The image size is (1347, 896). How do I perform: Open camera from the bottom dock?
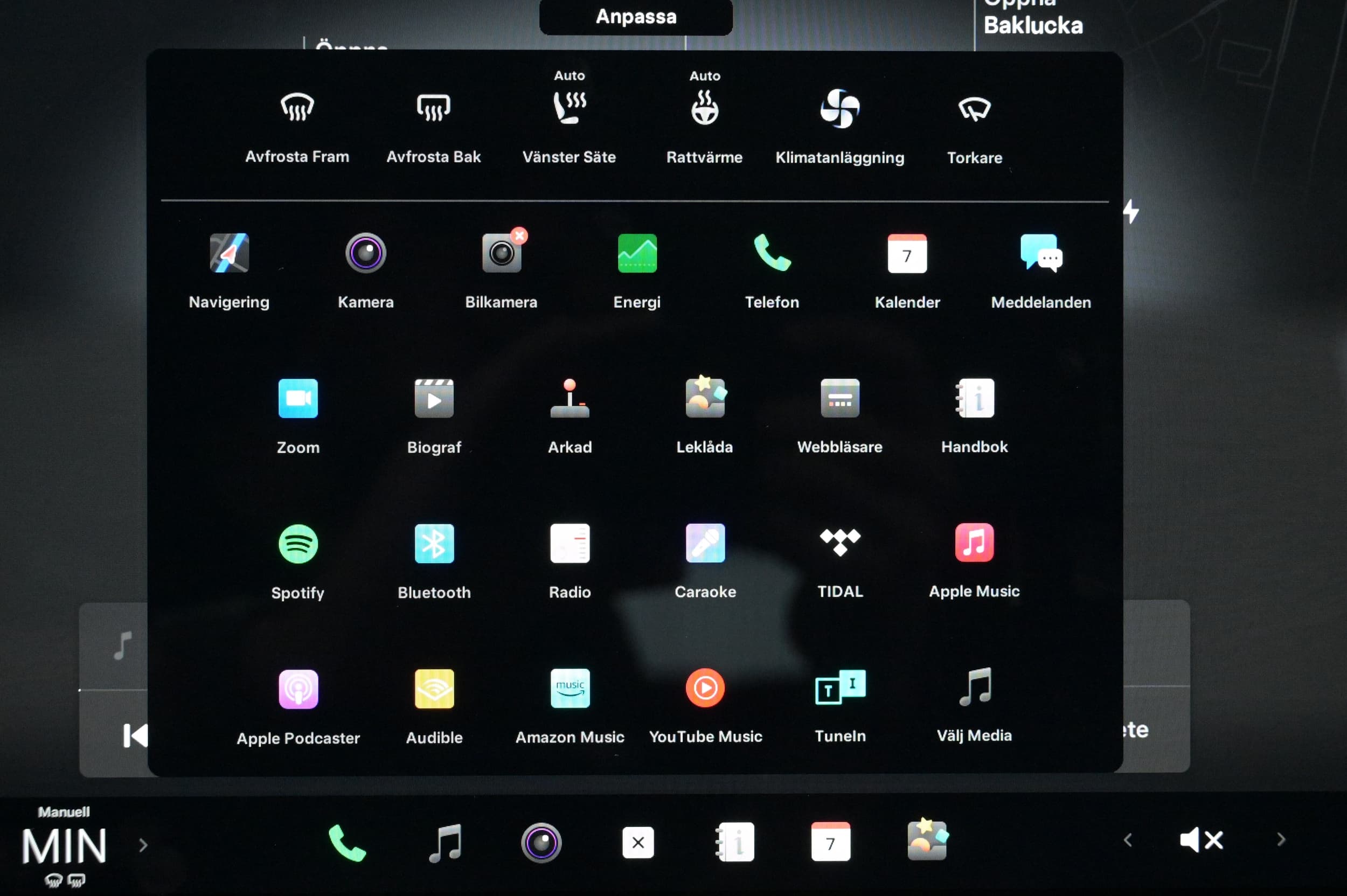tap(541, 842)
